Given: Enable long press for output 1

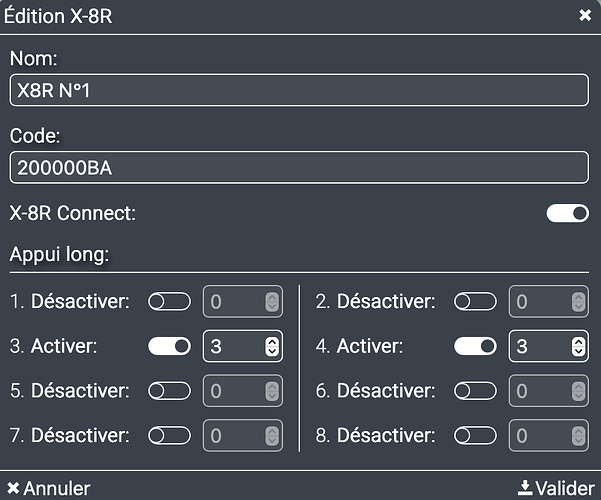Looking at the screenshot, I should point(169,301).
